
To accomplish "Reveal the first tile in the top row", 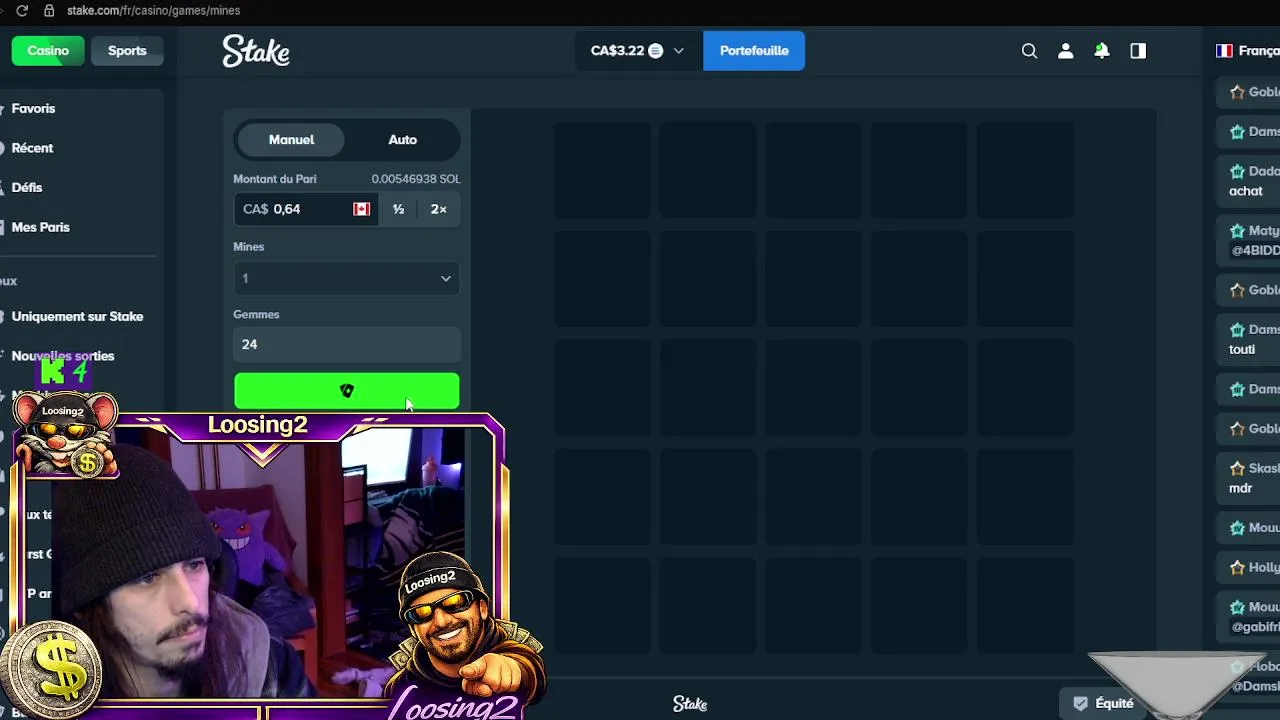I will pyautogui.click(x=602, y=170).
